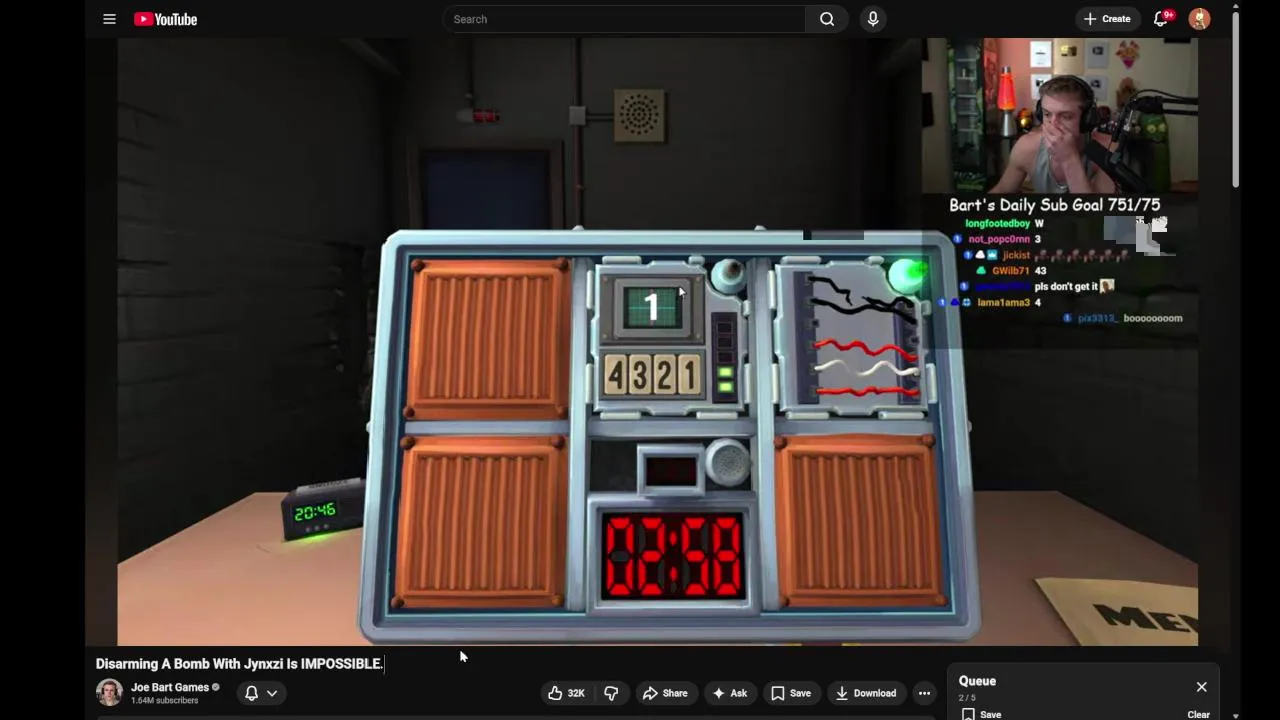This screenshot has width=1280, height=720.
Task: Save the queue as playlist
Action: pos(981,714)
